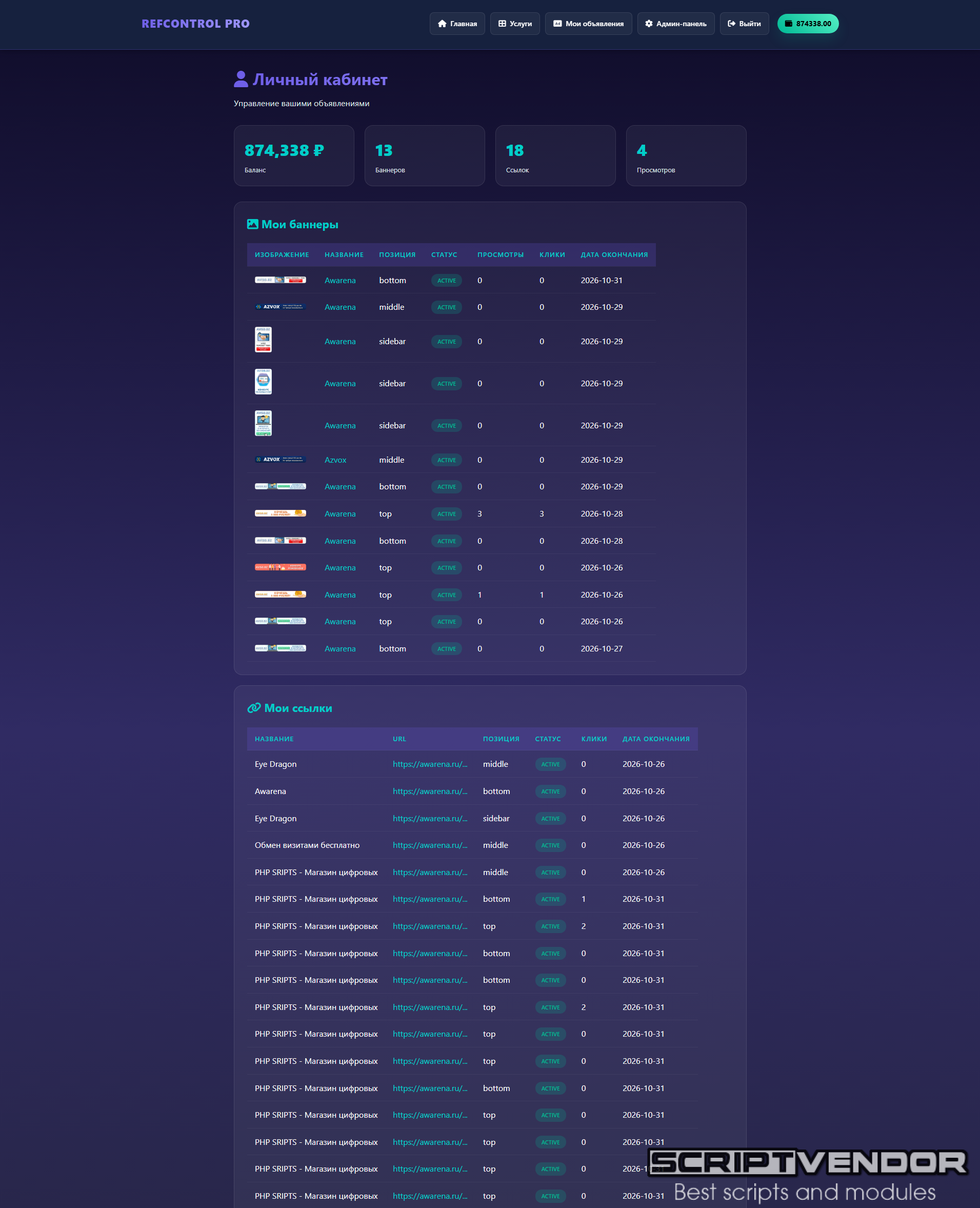This screenshot has height=1208, width=980.
Task: Click the 874338.00 balance button
Action: click(x=808, y=24)
